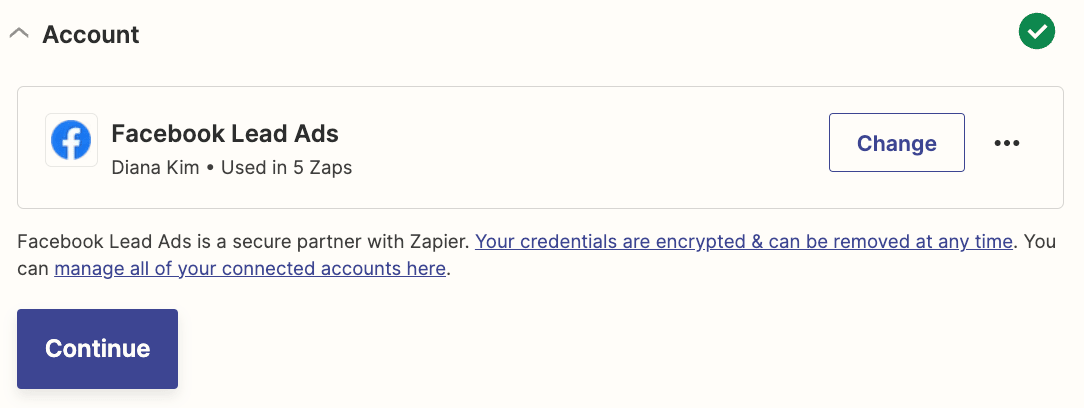Click blank area right of Continue button
The height and width of the screenshot is (408, 1084).
[600, 349]
